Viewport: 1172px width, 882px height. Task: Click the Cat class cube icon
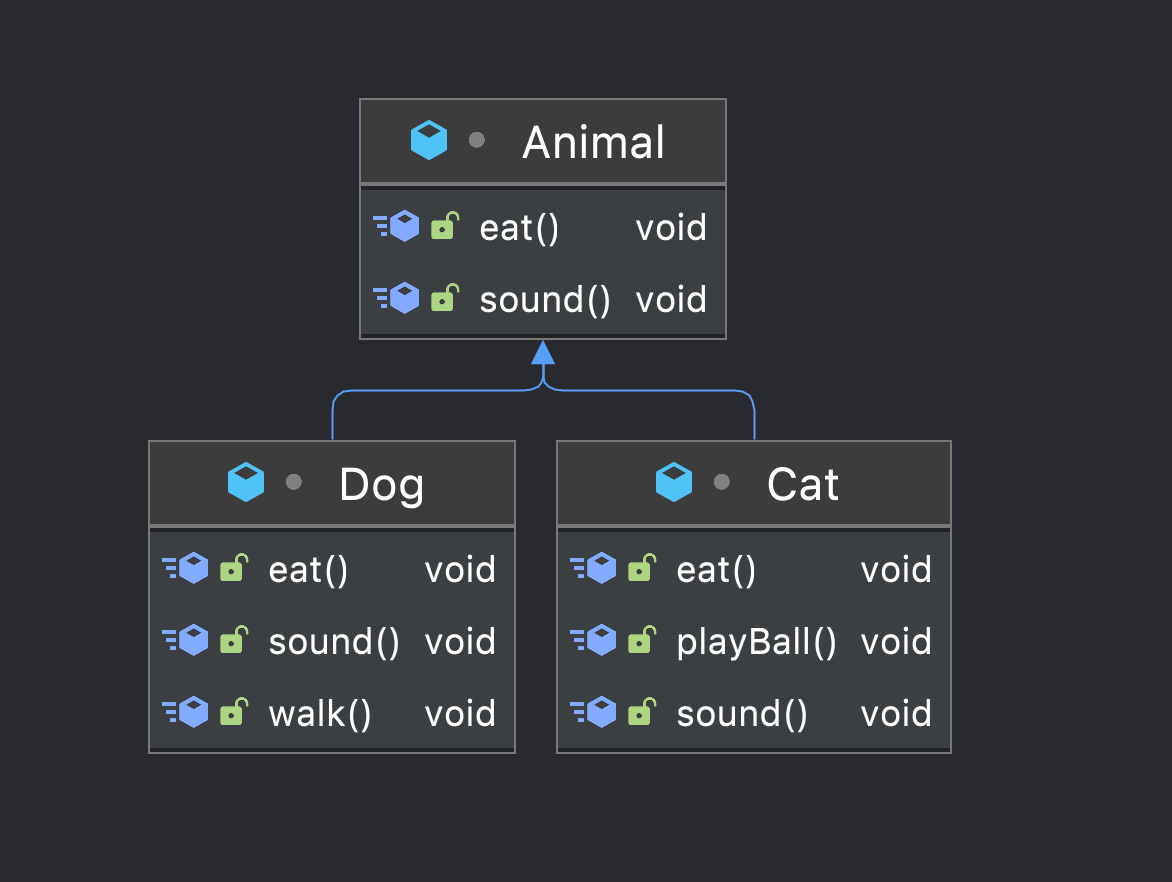[674, 483]
